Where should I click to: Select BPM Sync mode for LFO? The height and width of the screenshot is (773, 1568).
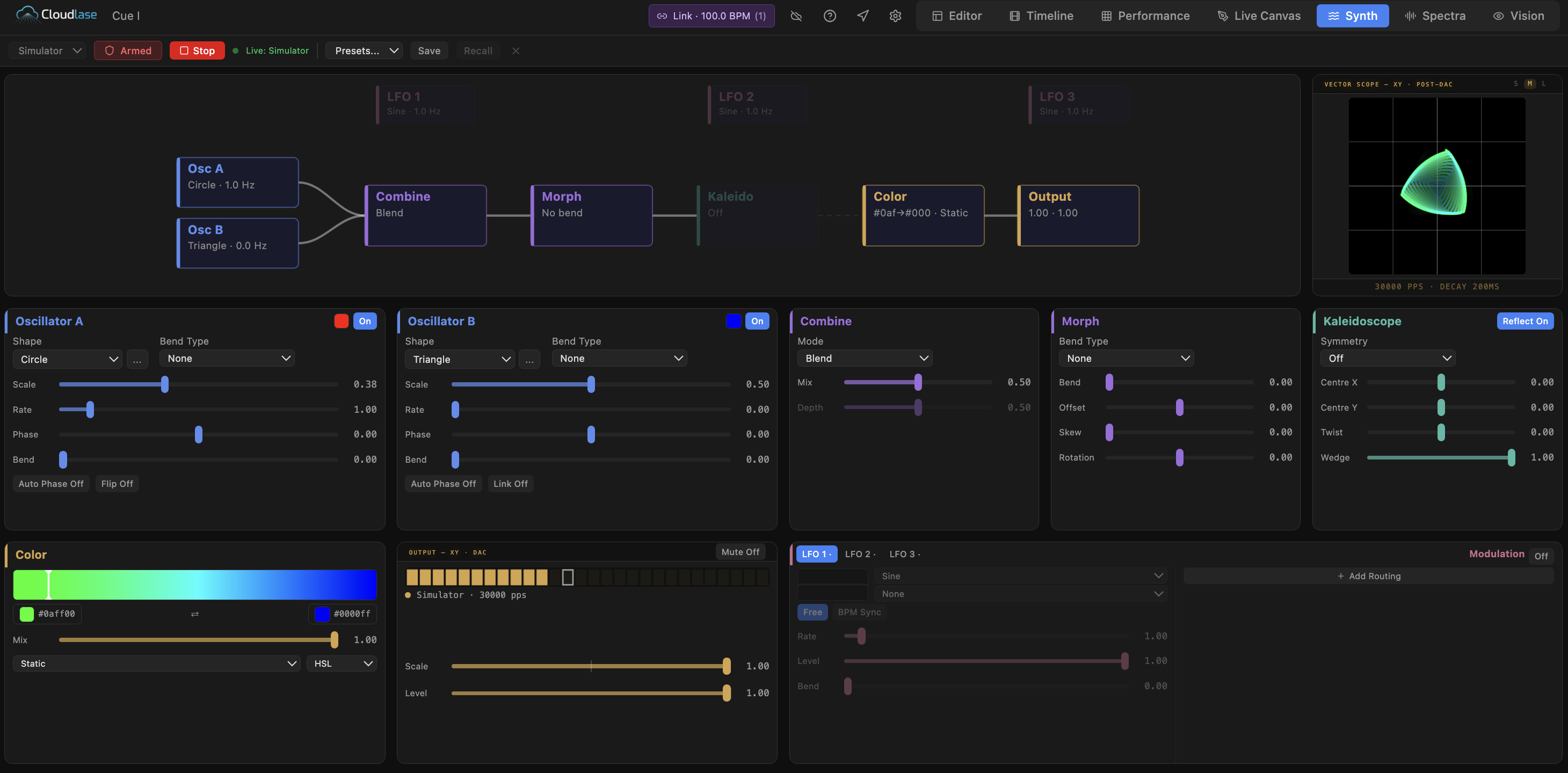tap(859, 612)
